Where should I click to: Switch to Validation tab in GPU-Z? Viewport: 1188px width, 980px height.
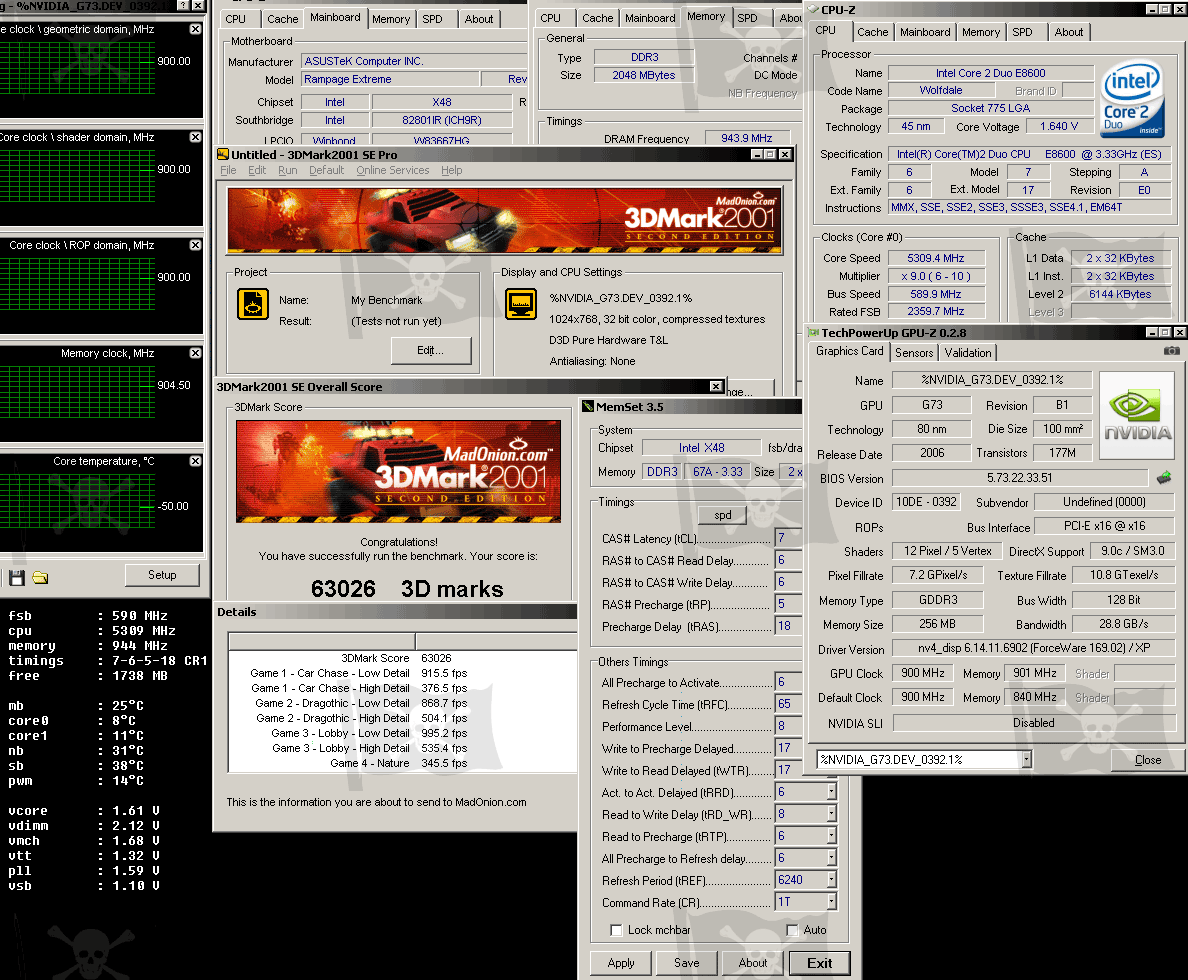click(968, 352)
